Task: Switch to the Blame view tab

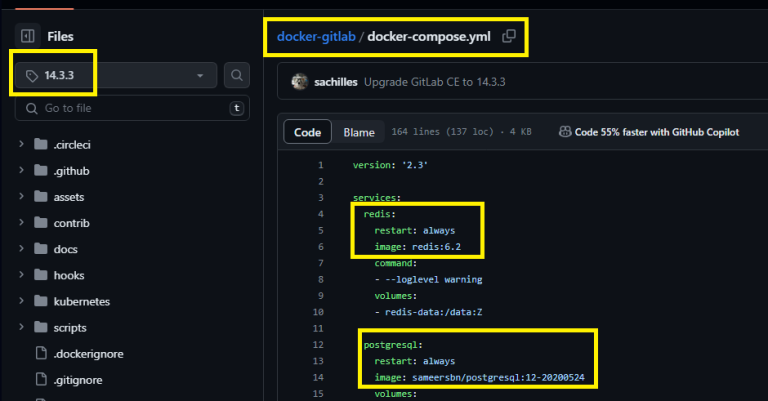Action: click(x=359, y=132)
